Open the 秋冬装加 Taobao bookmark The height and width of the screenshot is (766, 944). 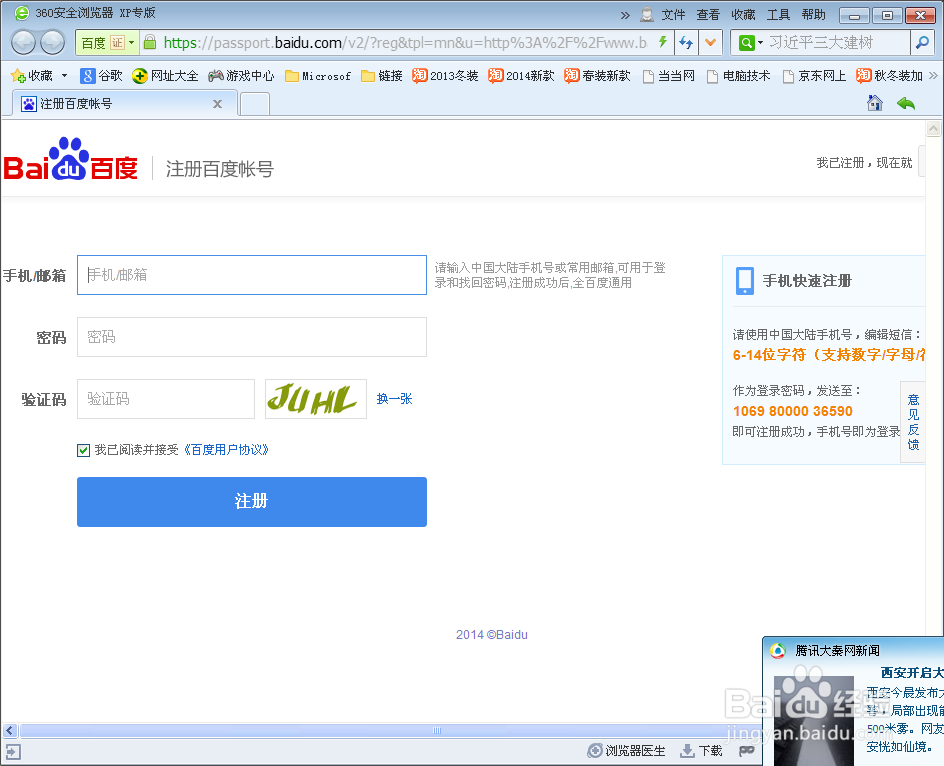pyautogui.click(x=889, y=76)
